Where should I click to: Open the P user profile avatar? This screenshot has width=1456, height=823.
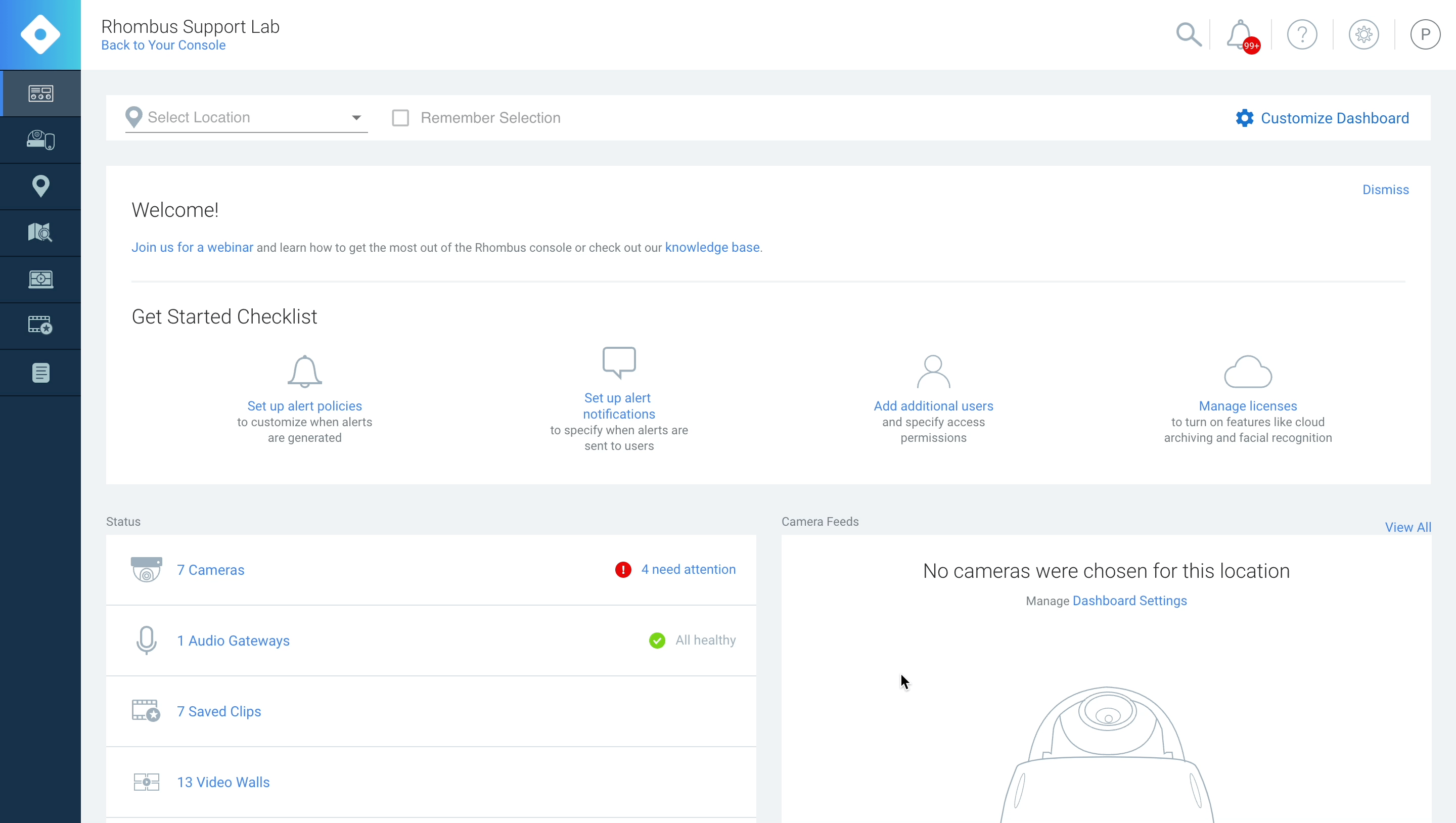pyautogui.click(x=1425, y=35)
